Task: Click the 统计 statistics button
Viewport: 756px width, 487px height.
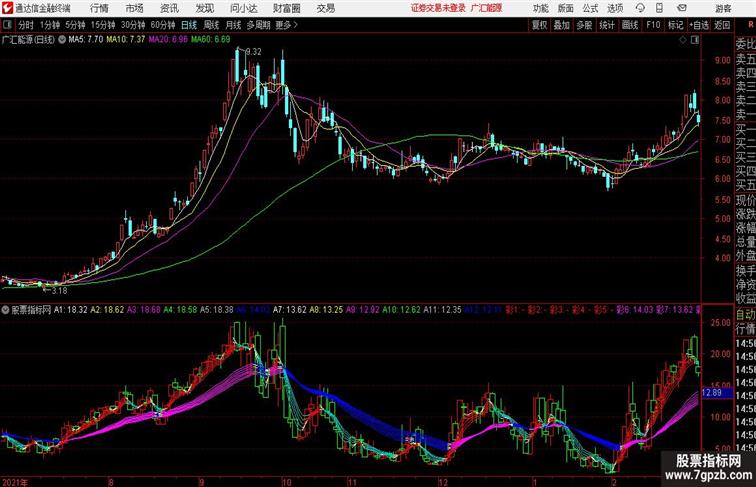Action: click(x=607, y=25)
